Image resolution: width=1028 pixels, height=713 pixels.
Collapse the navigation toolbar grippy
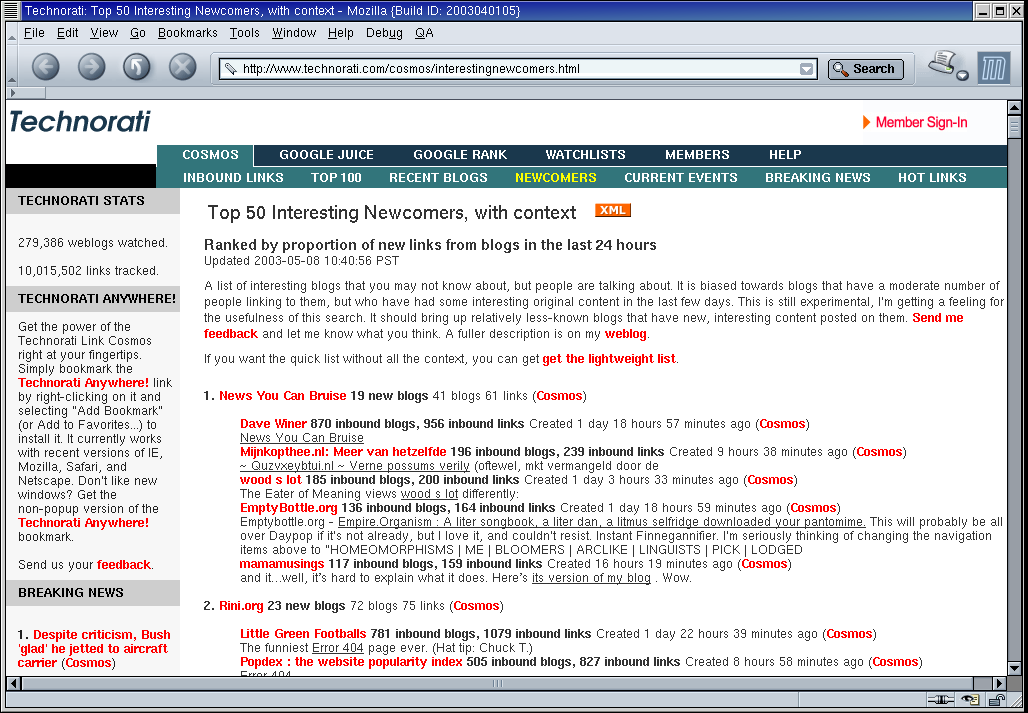click(11, 68)
